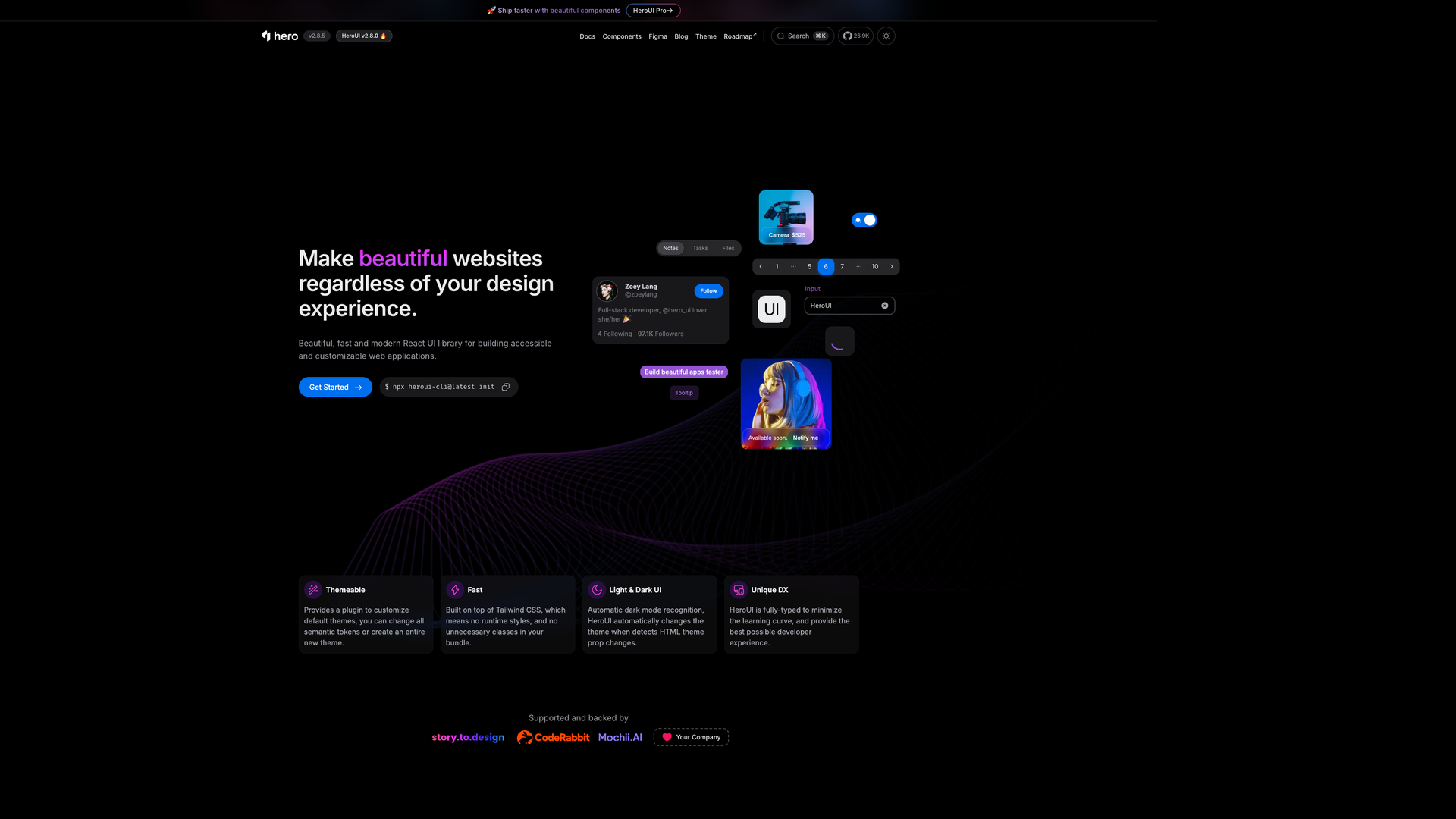Screen dimensions: 1456x819
Task: Select page 7 in the pagination control
Action: coord(842,266)
